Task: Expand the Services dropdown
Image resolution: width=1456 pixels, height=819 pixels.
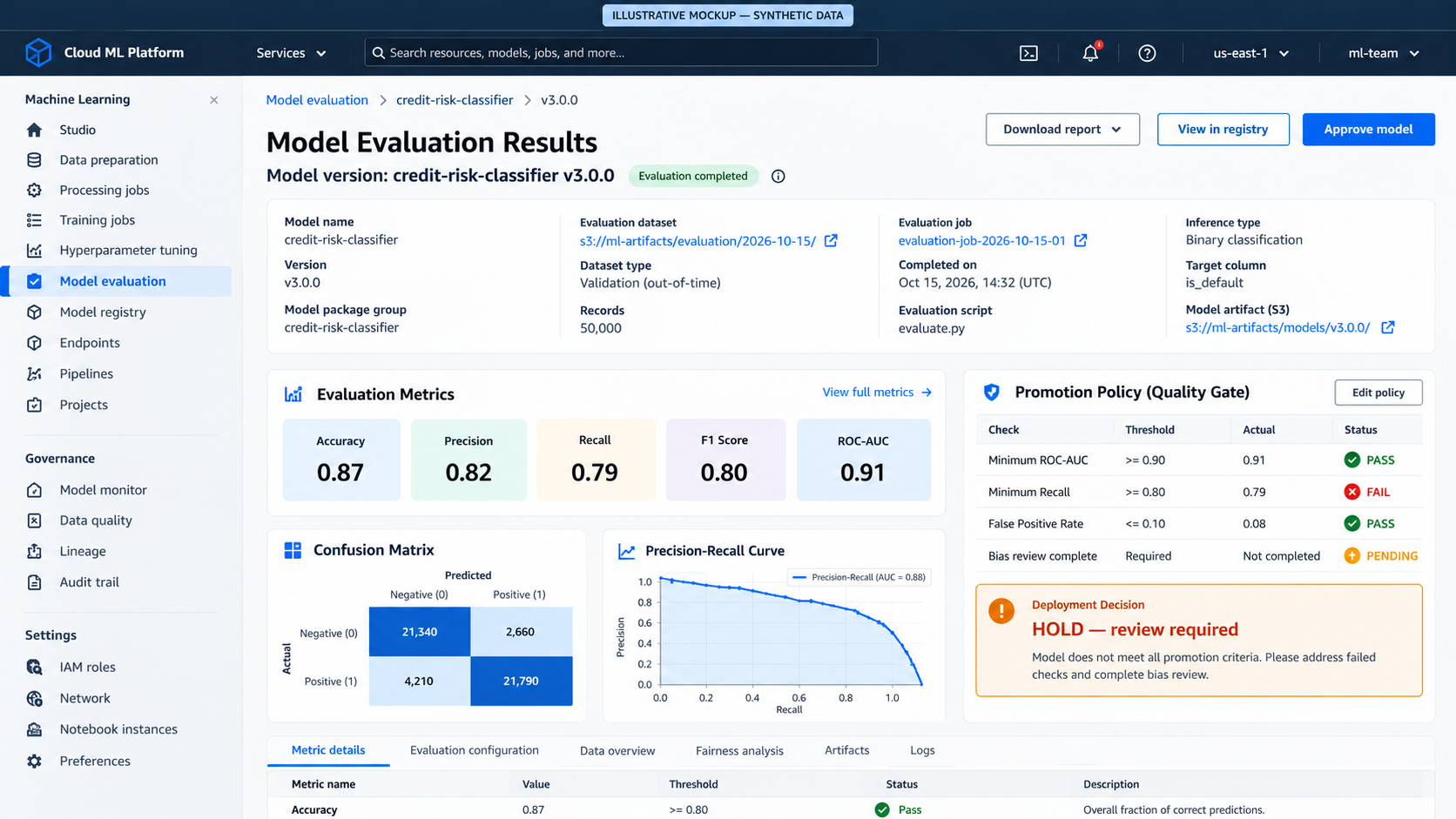Action: pyautogui.click(x=291, y=53)
